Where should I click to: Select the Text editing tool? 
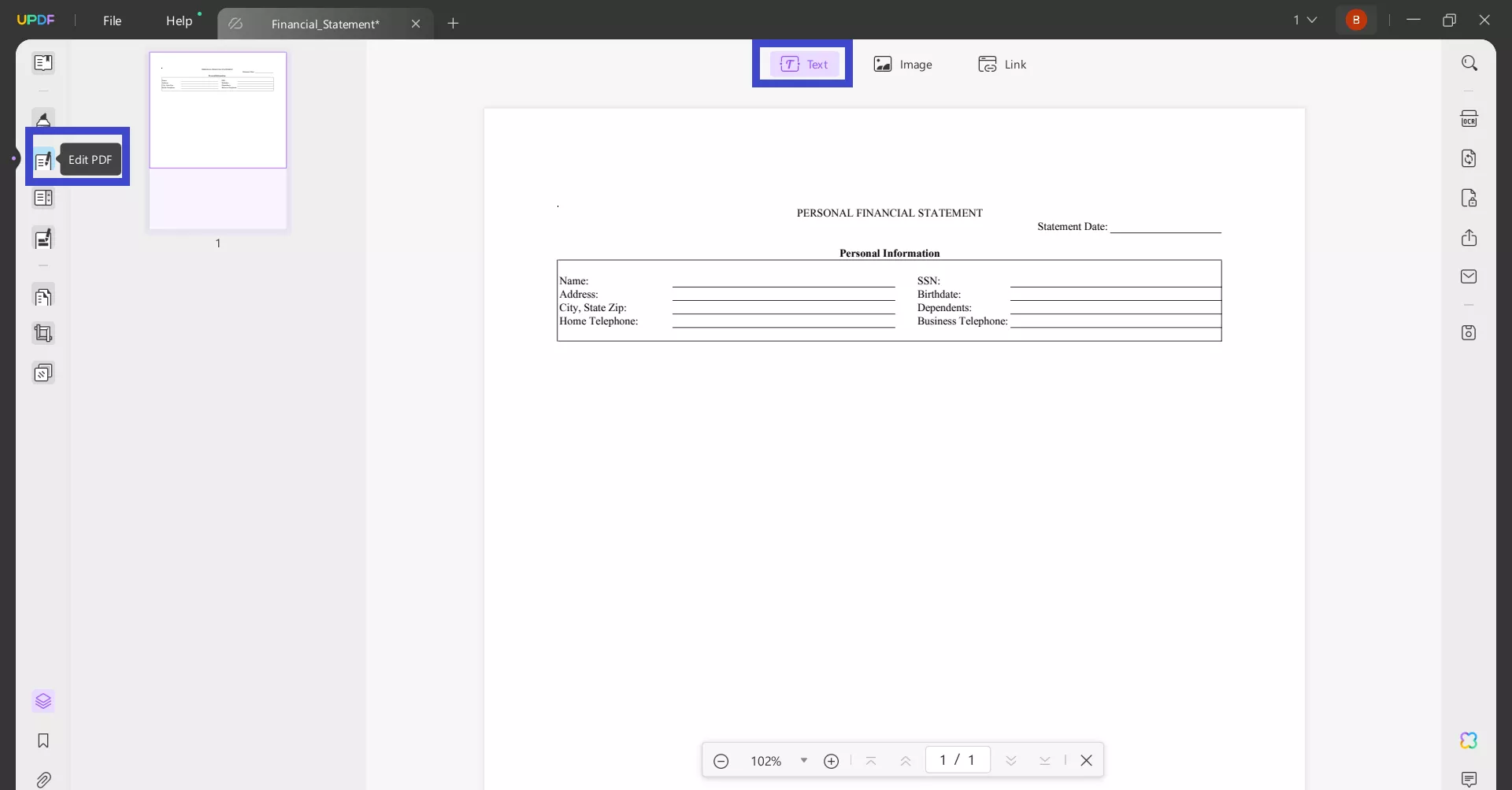[802, 64]
